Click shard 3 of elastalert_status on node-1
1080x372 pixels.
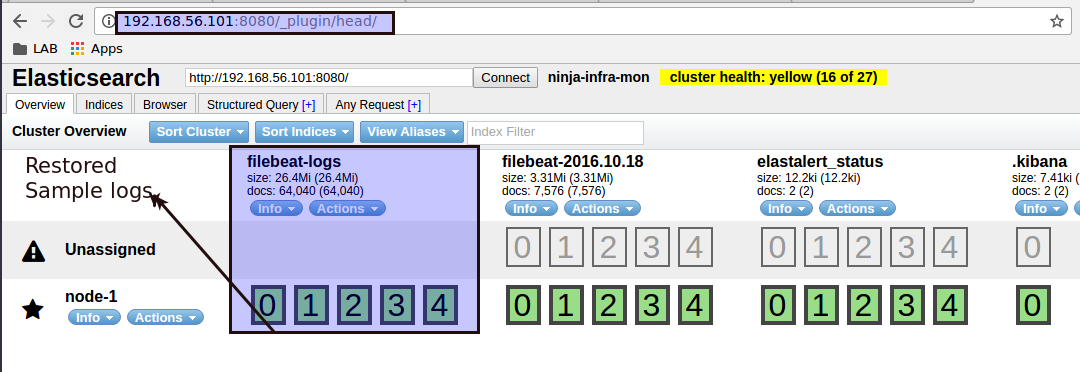coord(907,305)
